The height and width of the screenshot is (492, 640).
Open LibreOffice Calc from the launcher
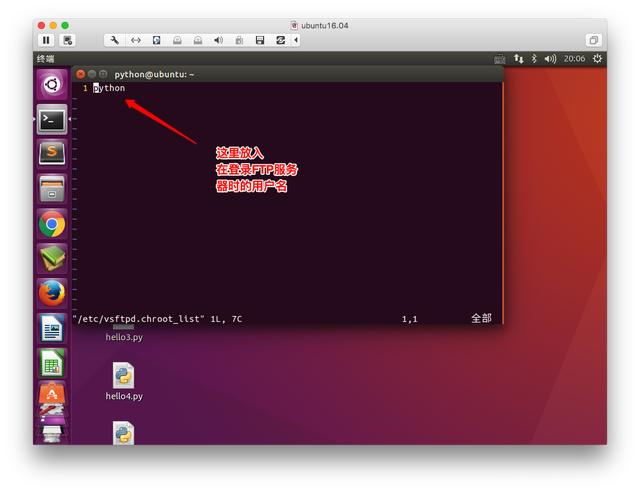[x=52, y=363]
